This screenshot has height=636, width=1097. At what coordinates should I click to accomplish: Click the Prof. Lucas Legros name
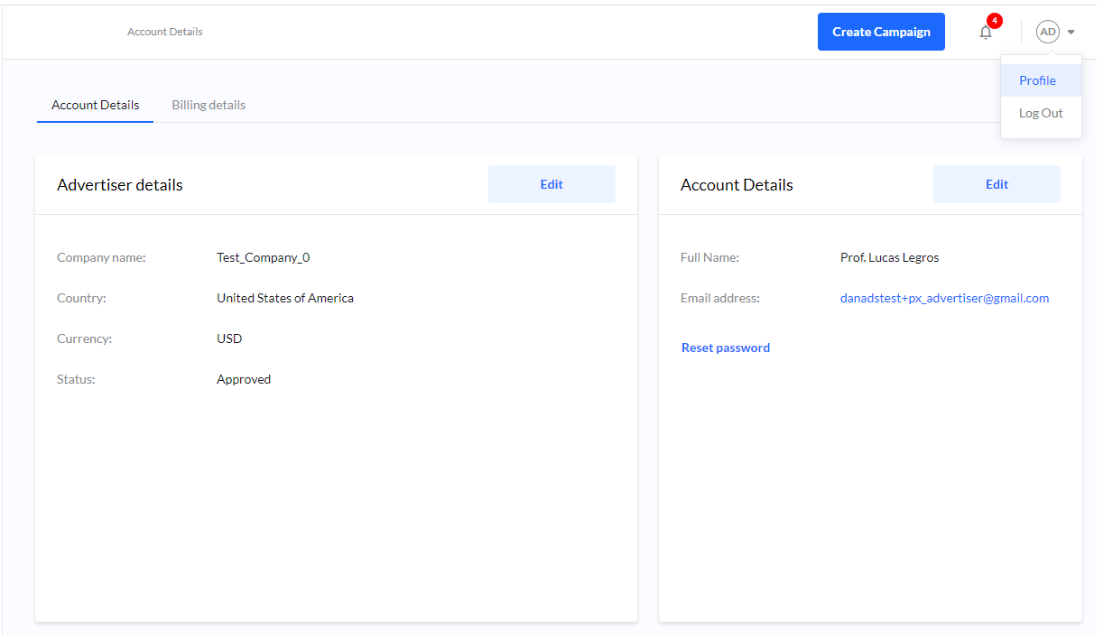pyautogui.click(x=889, y=257)
